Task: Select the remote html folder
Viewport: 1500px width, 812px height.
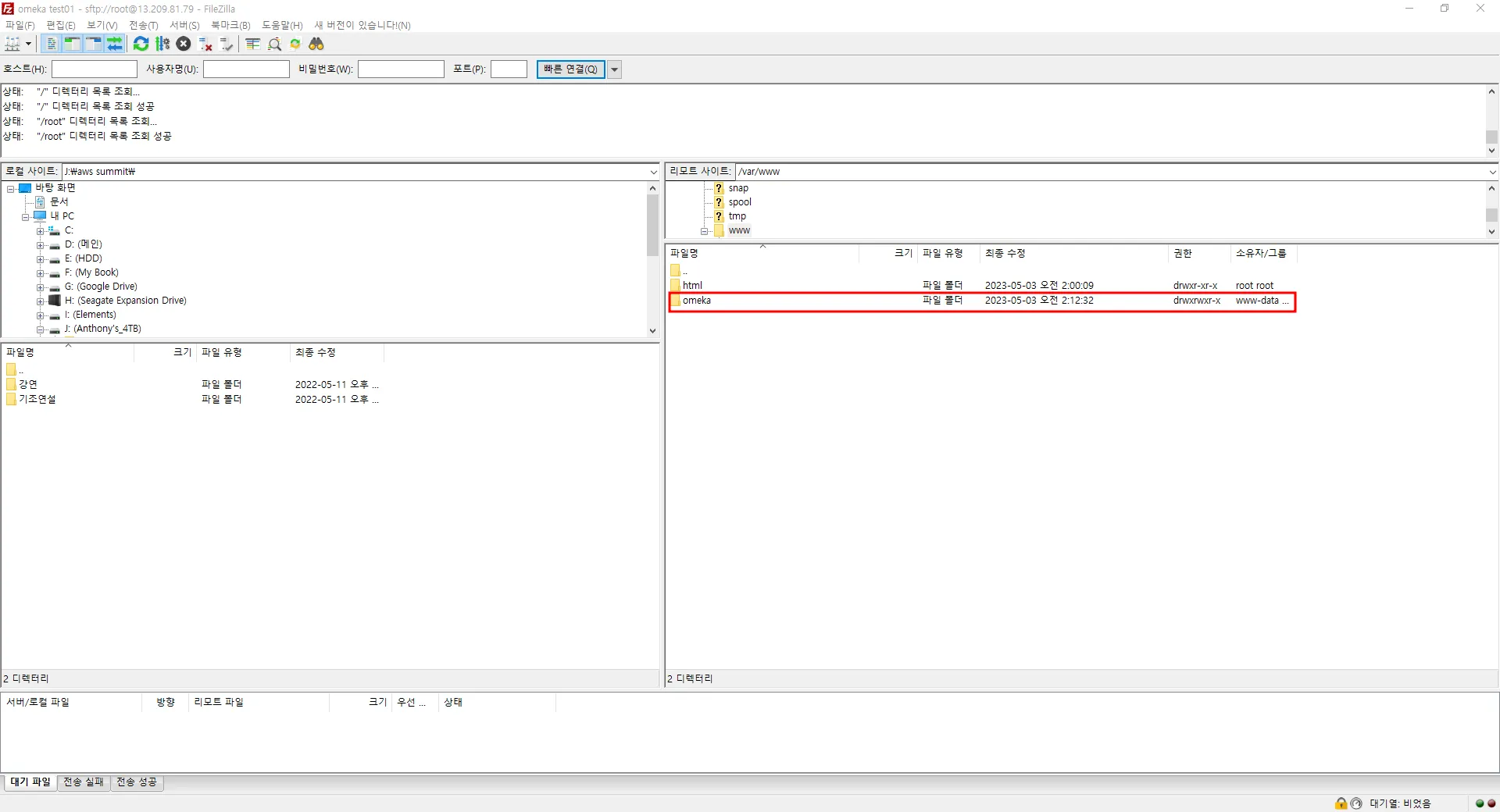Action: tap(692, 286)
